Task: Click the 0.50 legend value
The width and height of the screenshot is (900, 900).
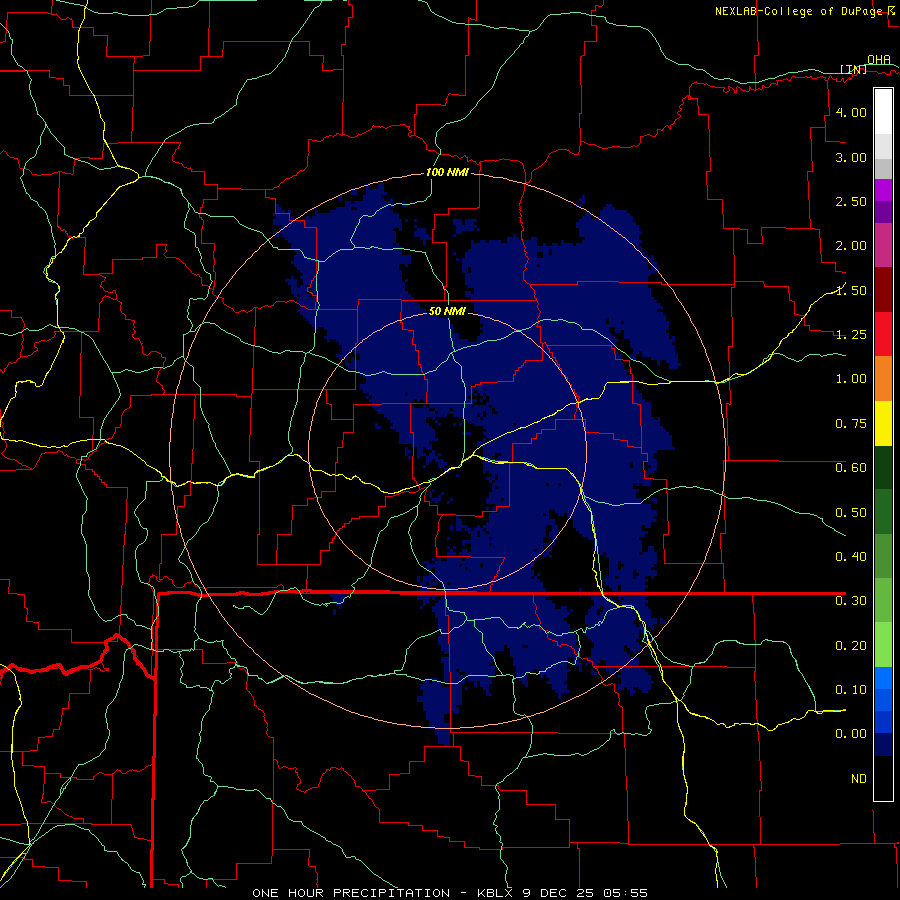Action: pos(851,513)
